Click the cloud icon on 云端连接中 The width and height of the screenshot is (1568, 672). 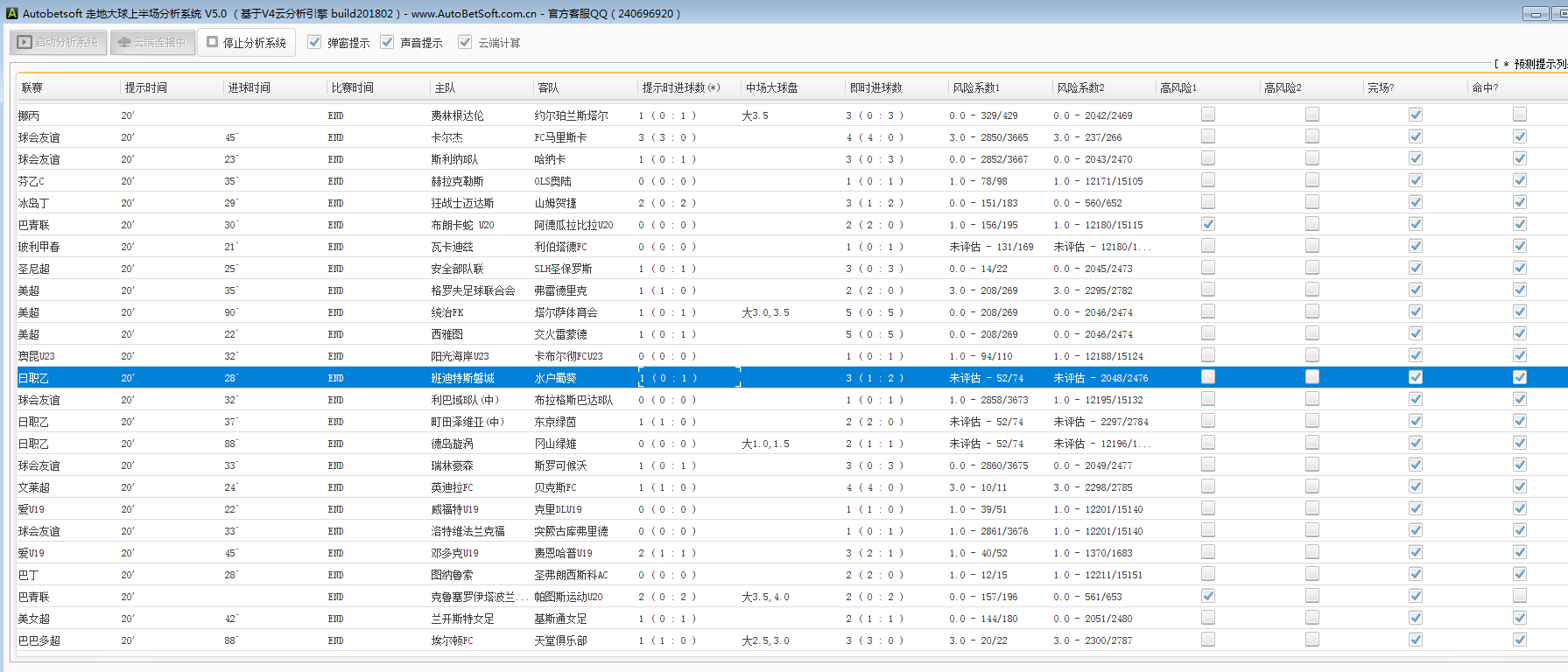[123, 42]
